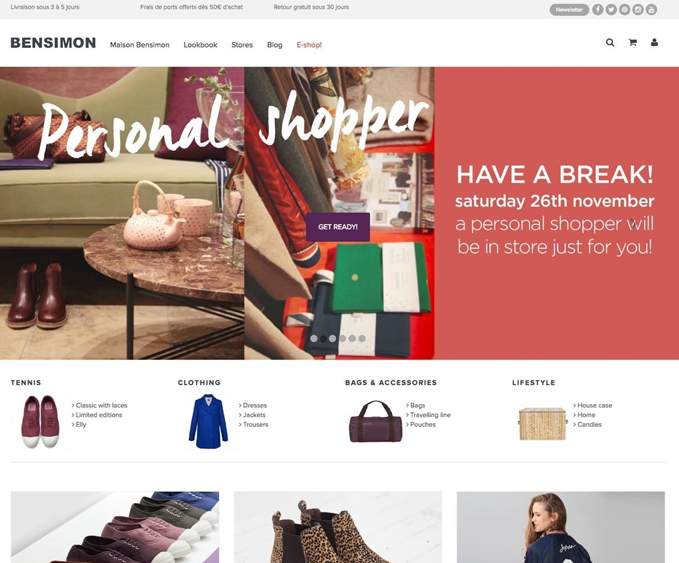
Task: Open the Classic with laces link
Action: tap(100, 405)
